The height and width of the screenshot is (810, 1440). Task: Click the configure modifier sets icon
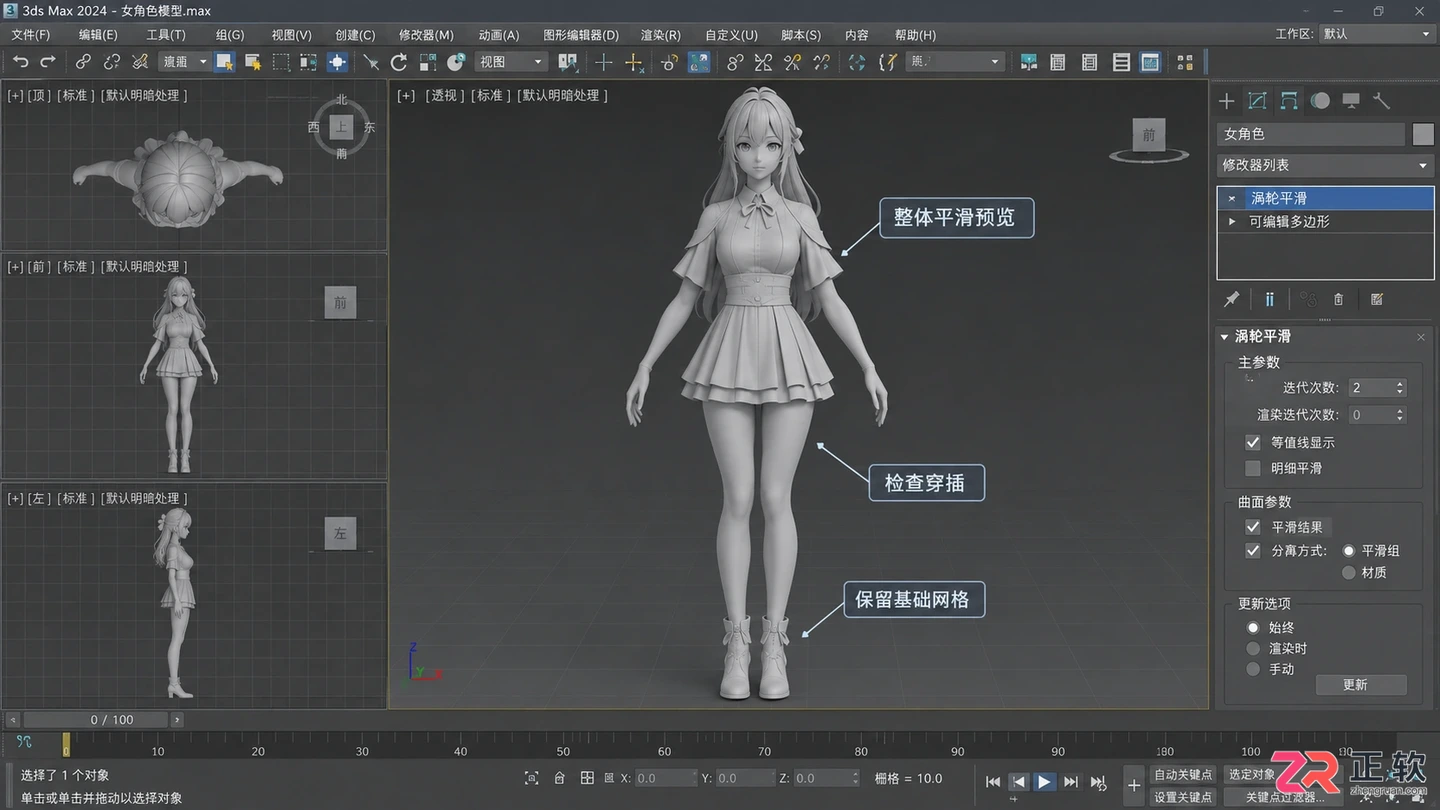tap(1377, 299)
